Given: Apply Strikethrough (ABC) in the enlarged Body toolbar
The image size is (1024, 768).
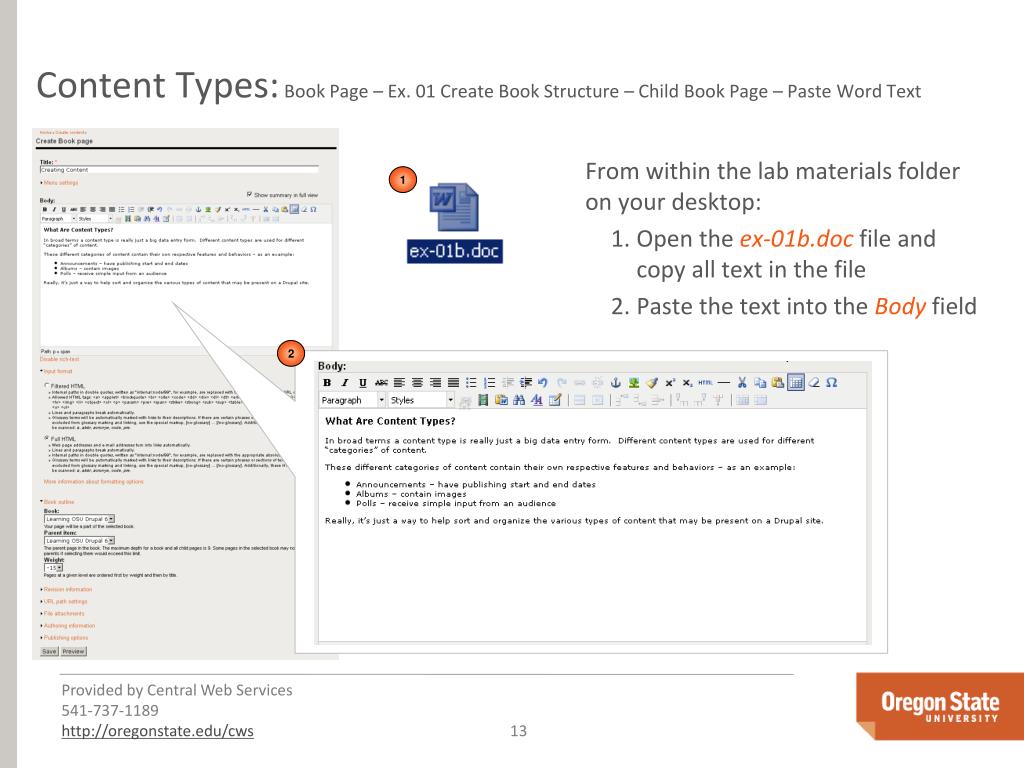Looking at the screenshot, I should [381, 383].
